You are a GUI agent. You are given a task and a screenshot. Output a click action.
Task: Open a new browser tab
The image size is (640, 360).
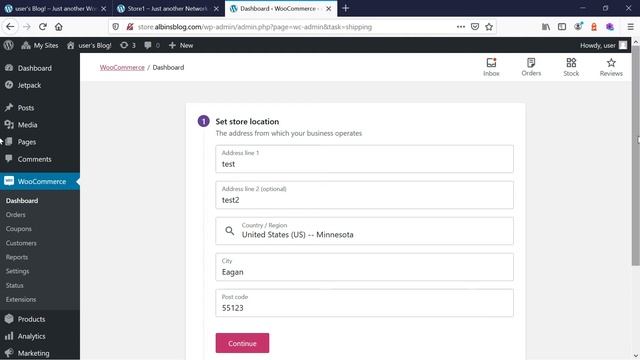(346, 8)
